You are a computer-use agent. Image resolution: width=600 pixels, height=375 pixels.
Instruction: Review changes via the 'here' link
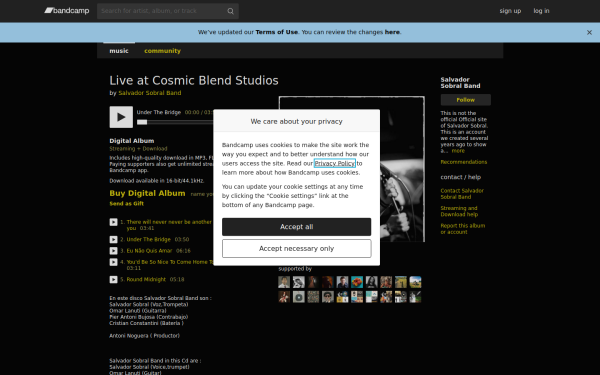pyautogui.click(x=392, y=32)
